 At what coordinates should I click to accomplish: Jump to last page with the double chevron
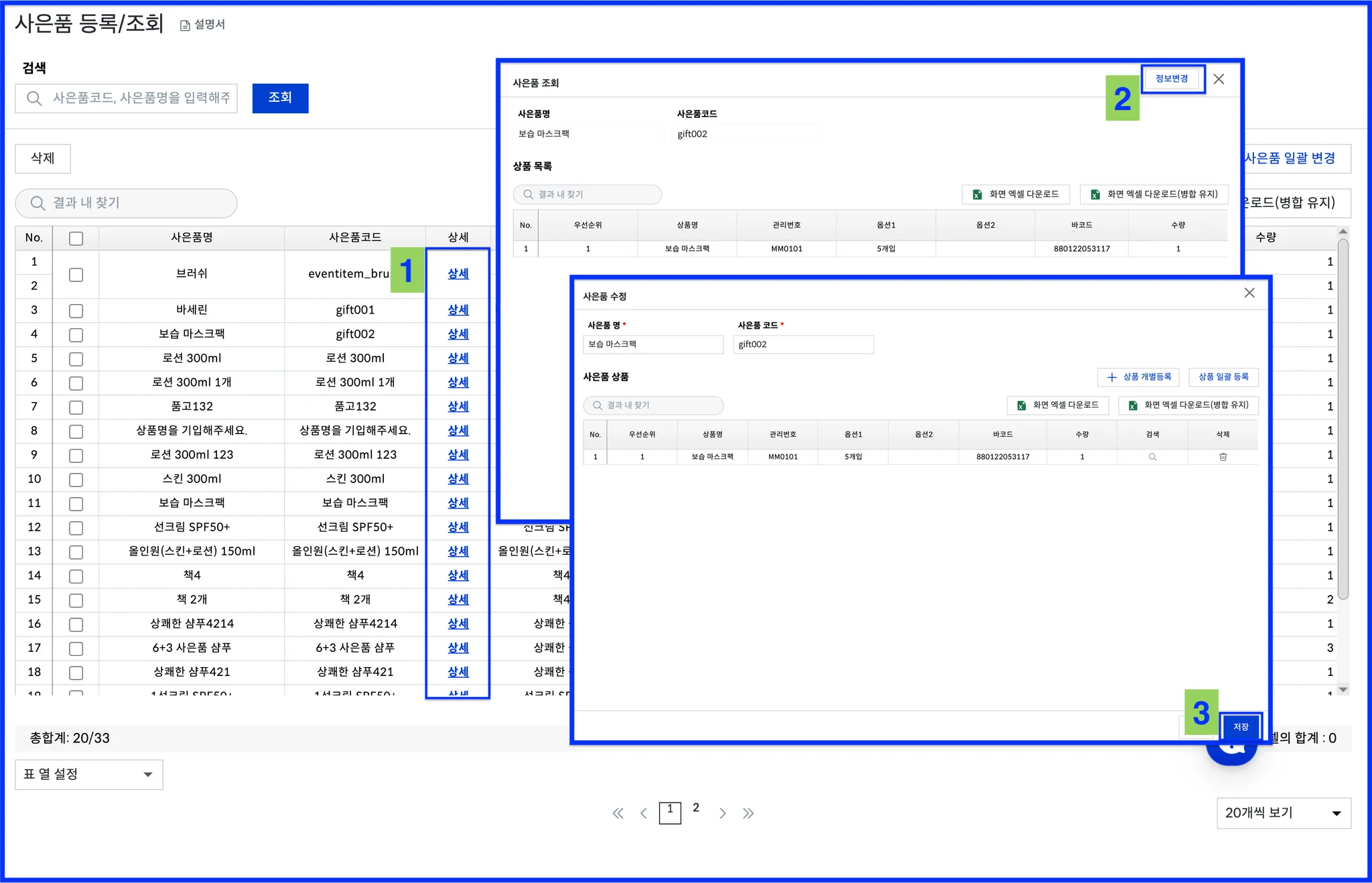coord(748,813)
